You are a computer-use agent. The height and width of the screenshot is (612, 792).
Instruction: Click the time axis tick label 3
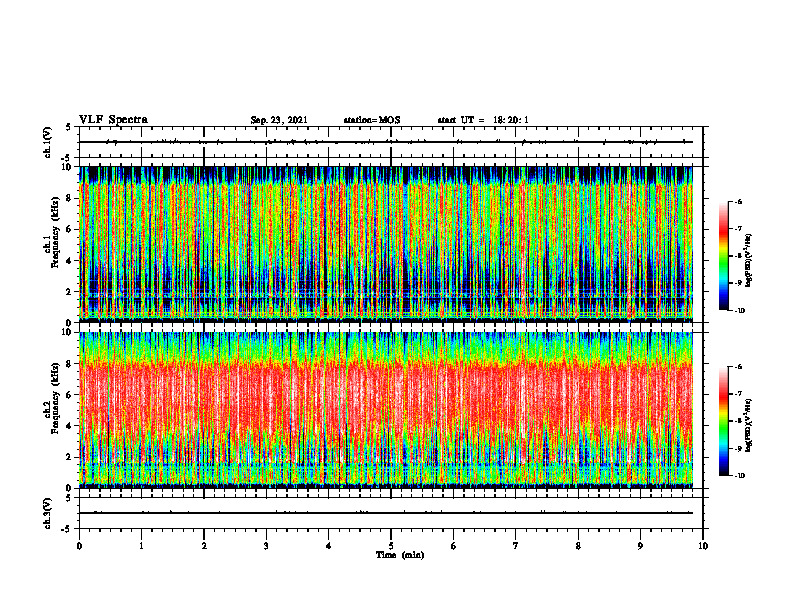tap(266, 546)
